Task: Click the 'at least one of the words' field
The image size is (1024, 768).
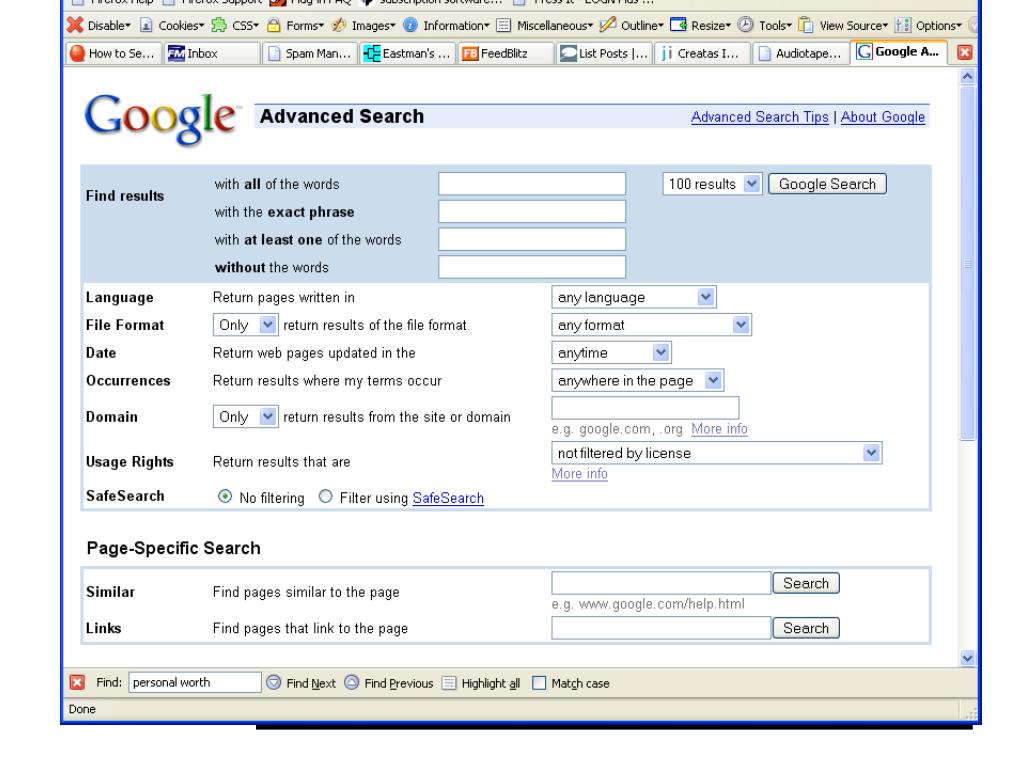Action: click(532, 239)
